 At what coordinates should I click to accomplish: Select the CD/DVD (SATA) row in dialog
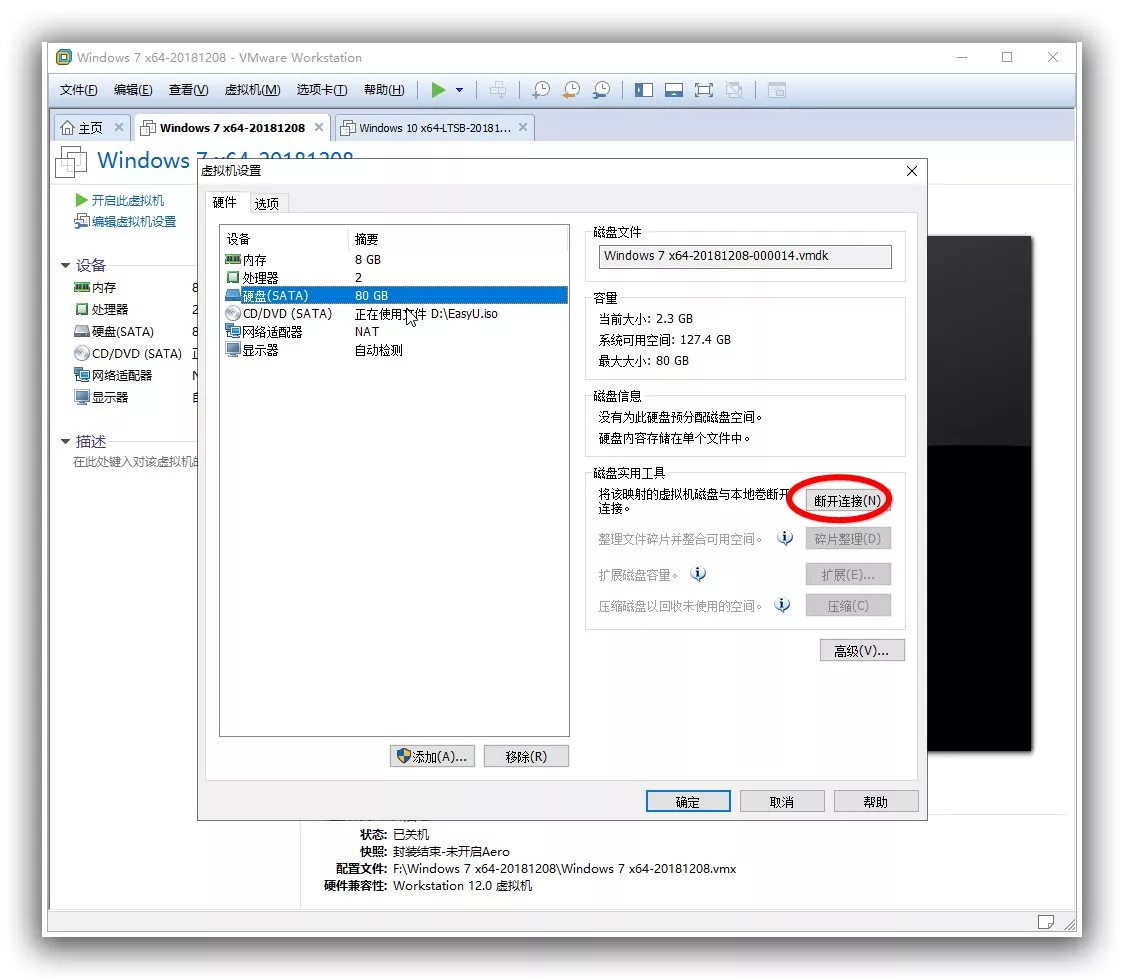[x=395, y=314]
